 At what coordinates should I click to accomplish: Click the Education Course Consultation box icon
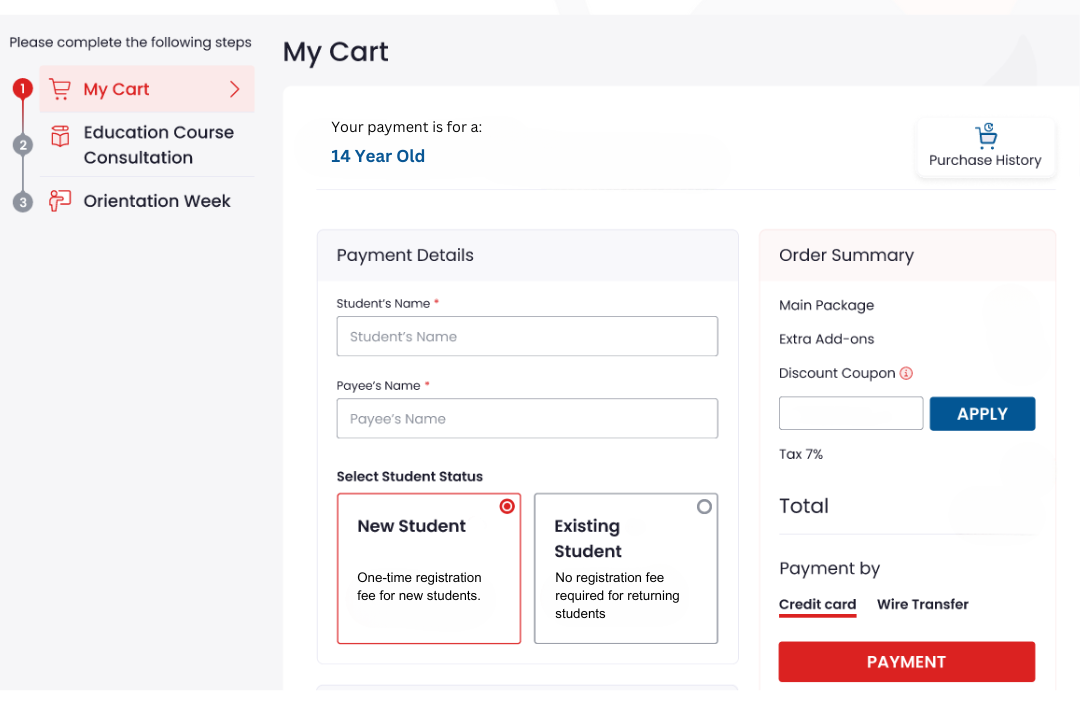click(x=60, y=136)
